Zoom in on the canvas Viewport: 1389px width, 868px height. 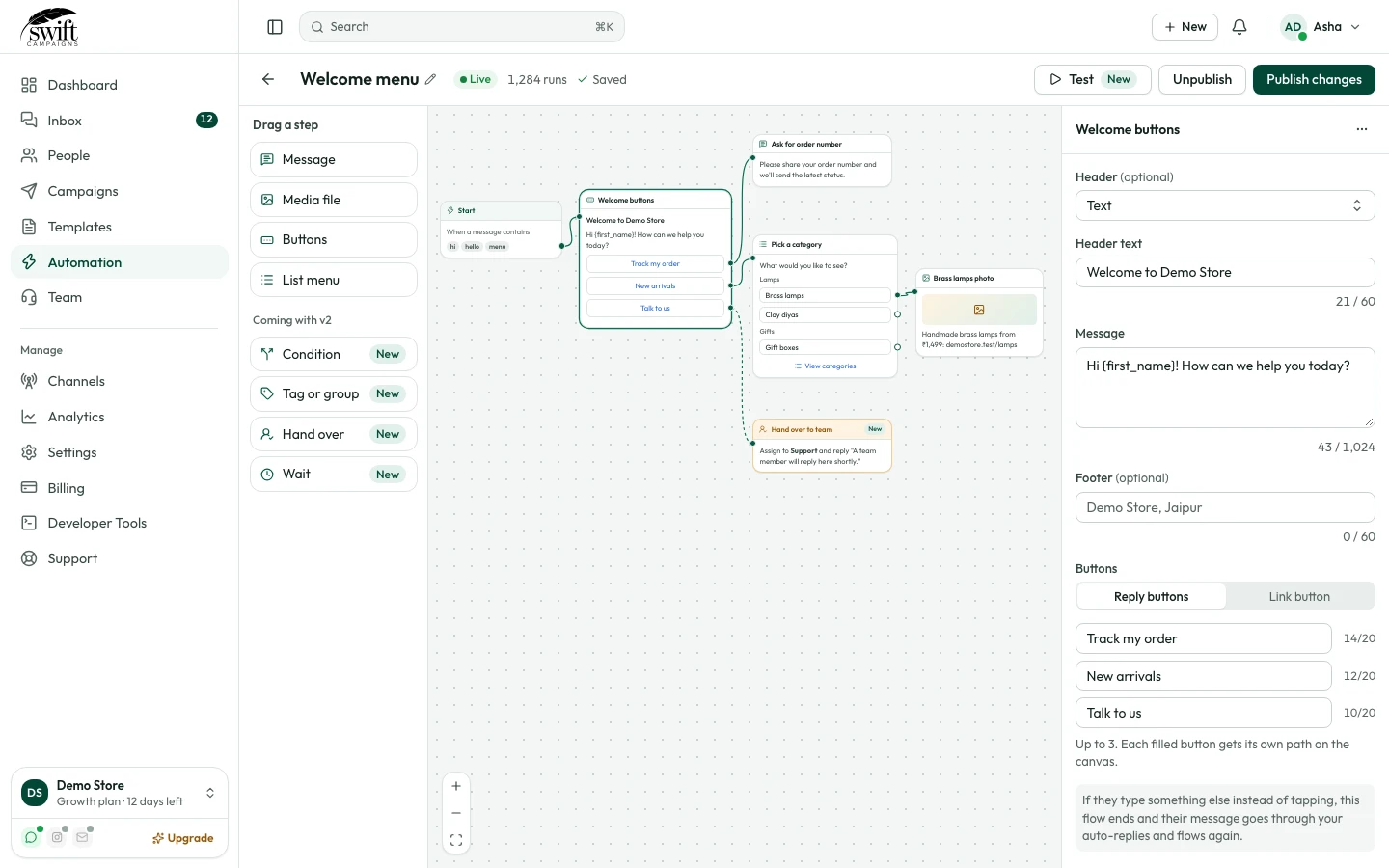456,786
